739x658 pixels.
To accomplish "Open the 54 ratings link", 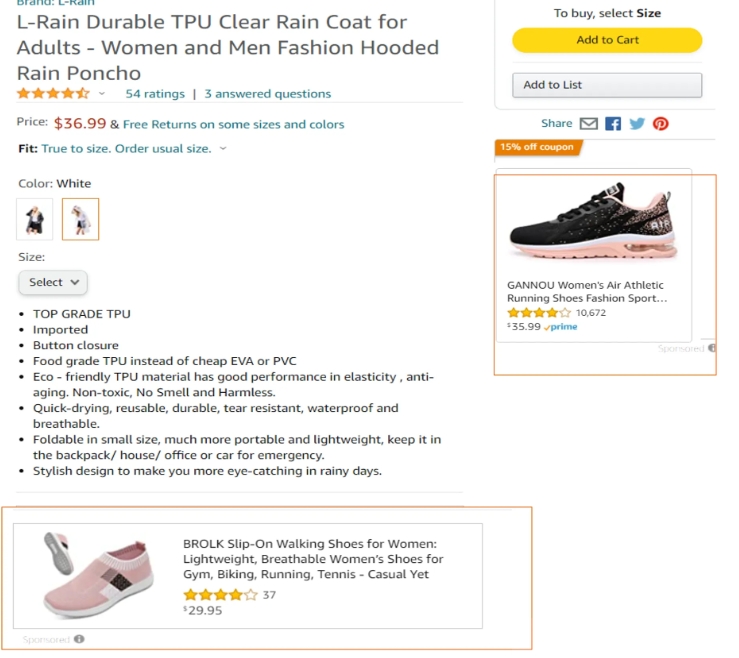I will pyautogui.click(x=155, y=94).
